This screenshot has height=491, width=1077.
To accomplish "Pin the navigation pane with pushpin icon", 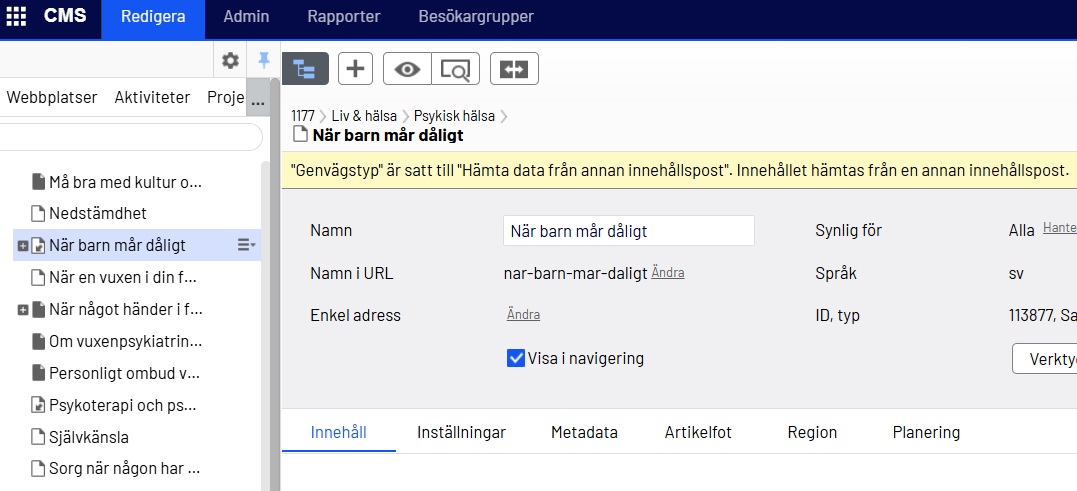I will tap(264, 61).
